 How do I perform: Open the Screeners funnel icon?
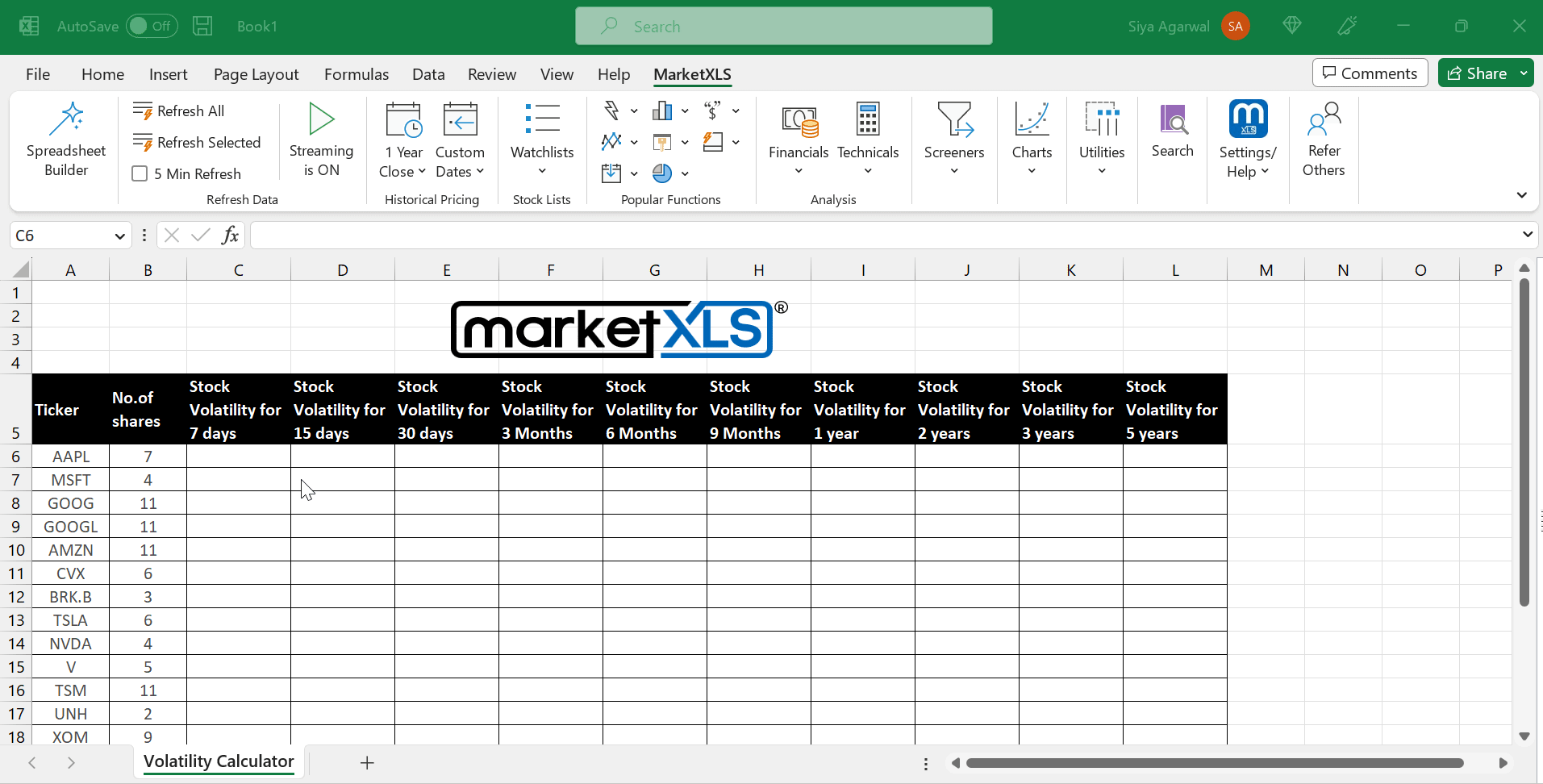tap(953, 121)
